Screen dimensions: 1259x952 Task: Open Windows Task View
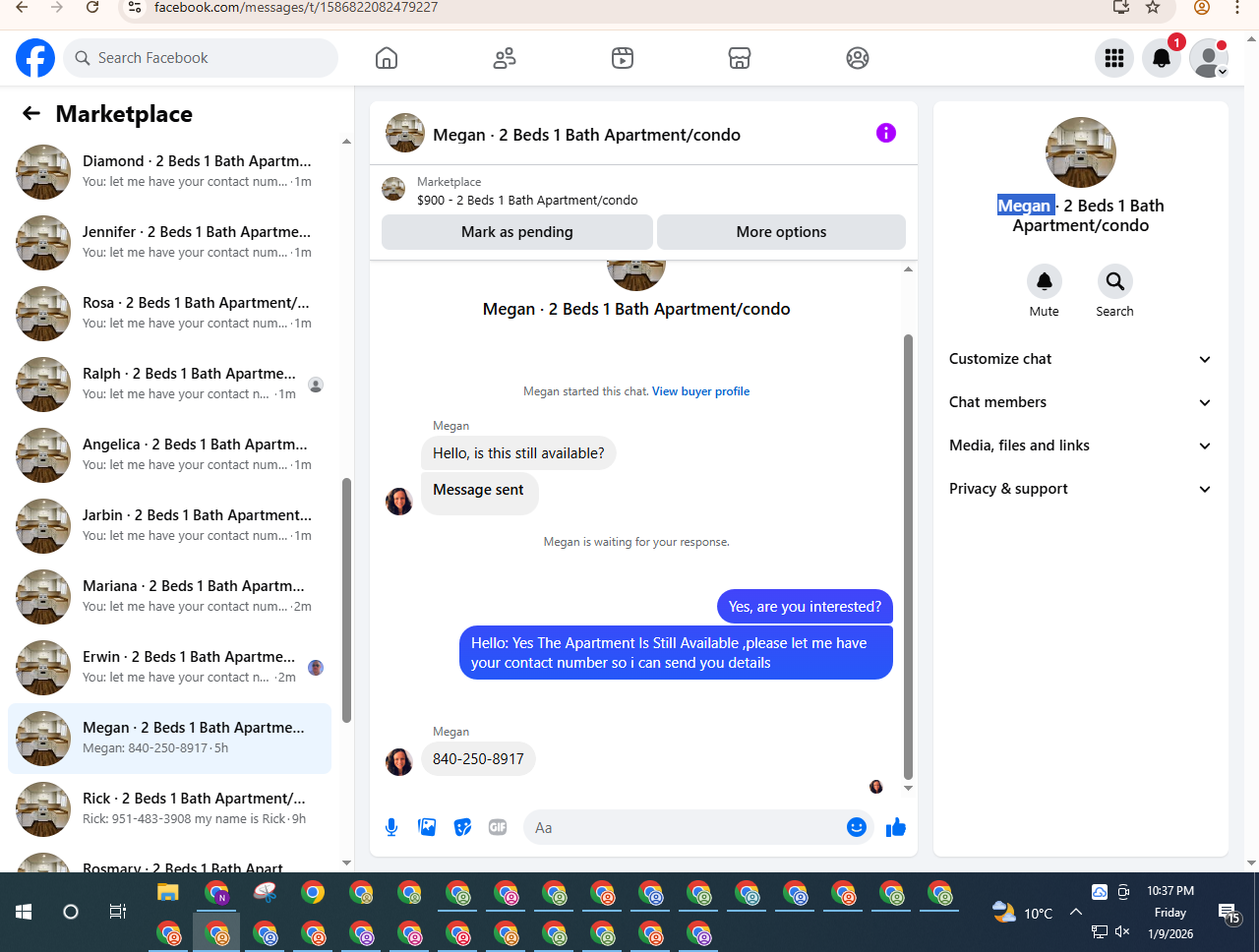pos(117,912)
